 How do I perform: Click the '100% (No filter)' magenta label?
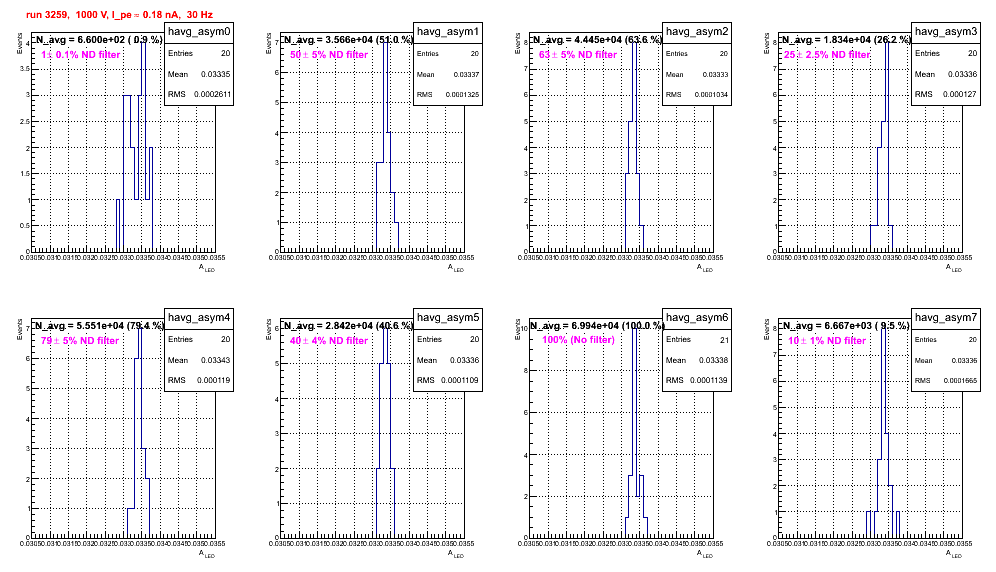click(x=579, y=340)
